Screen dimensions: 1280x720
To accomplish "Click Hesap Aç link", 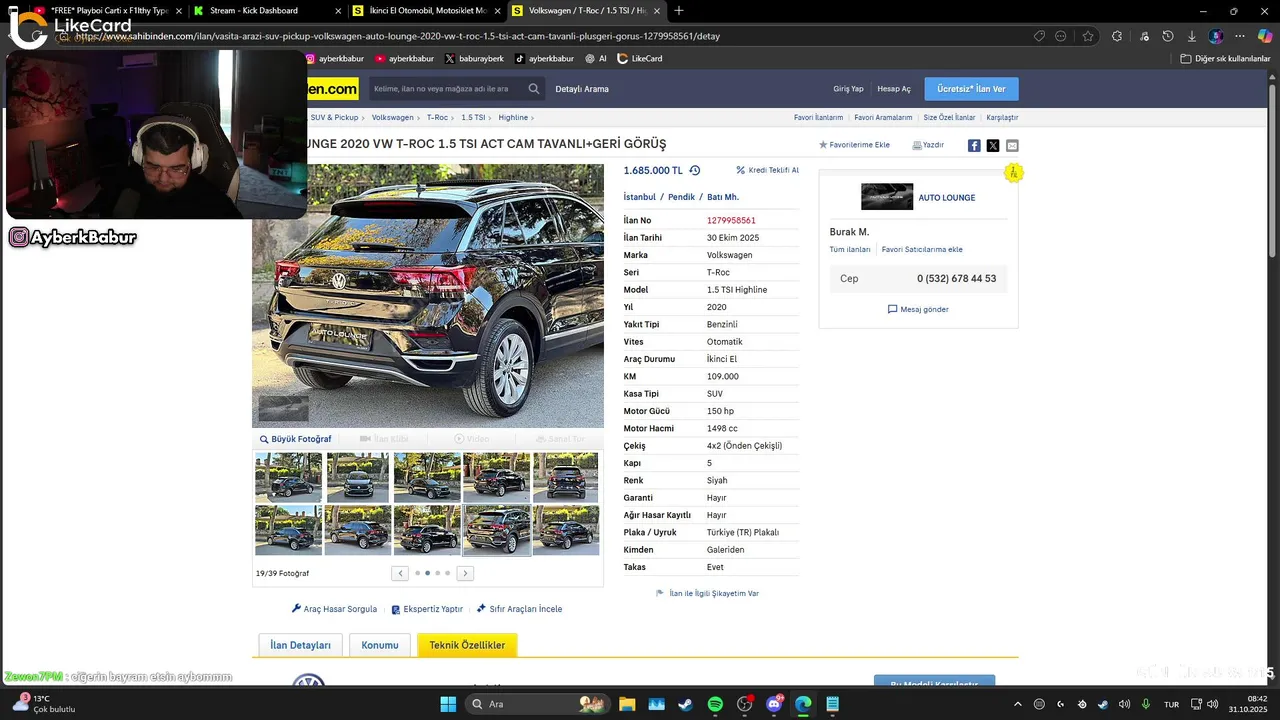I will point(894,89).
